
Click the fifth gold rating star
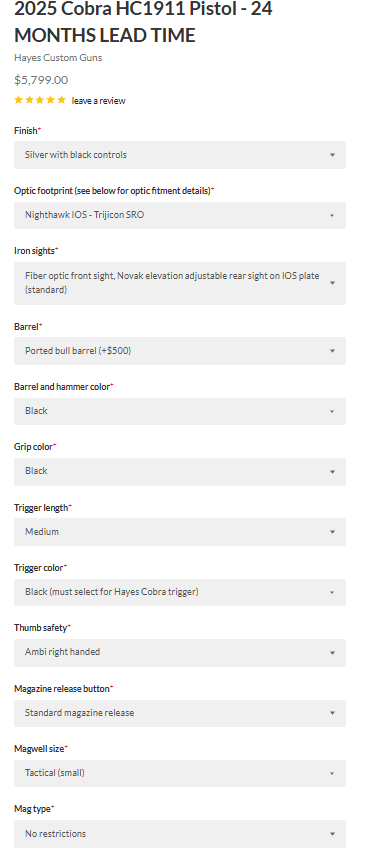pyautogui.click(x=61, y=100)
